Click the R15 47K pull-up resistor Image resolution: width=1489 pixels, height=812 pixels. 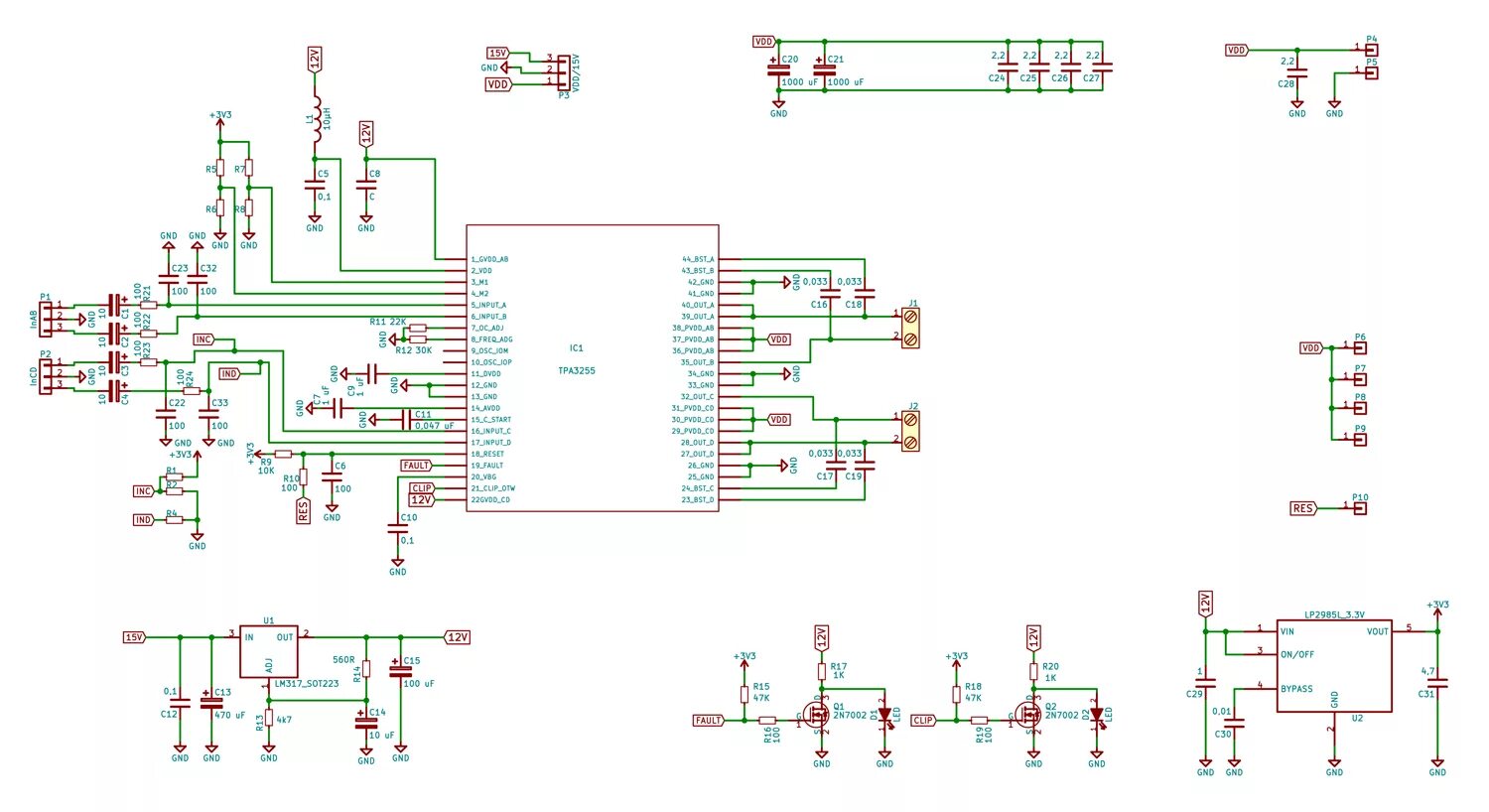744,693
